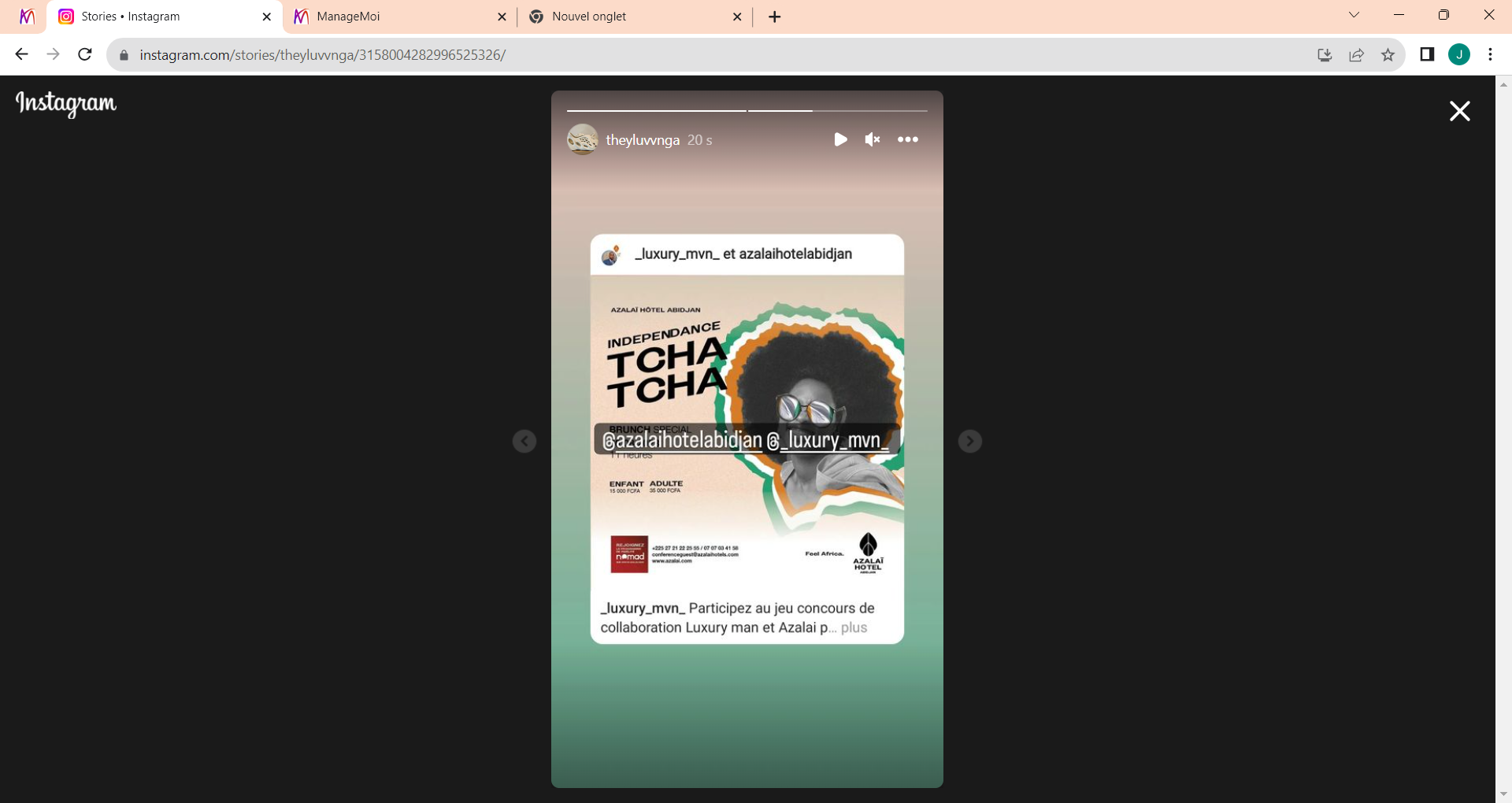Tap the @azalaihotelabidjan mention
Viewport: 1512px width, 803px height.
[682, 440]
